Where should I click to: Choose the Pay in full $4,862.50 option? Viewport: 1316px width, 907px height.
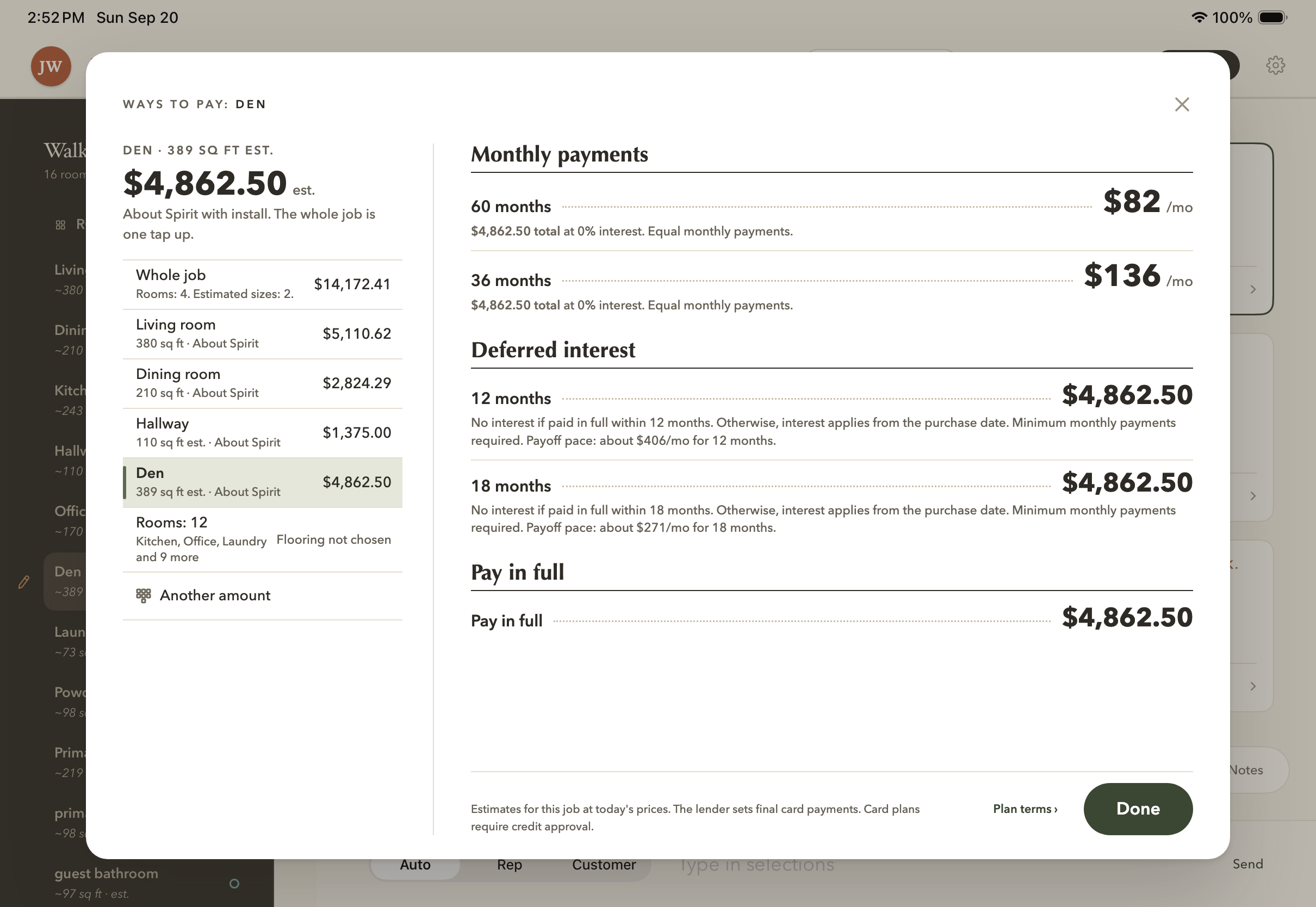pyautogui.click(x=832, y=618)
